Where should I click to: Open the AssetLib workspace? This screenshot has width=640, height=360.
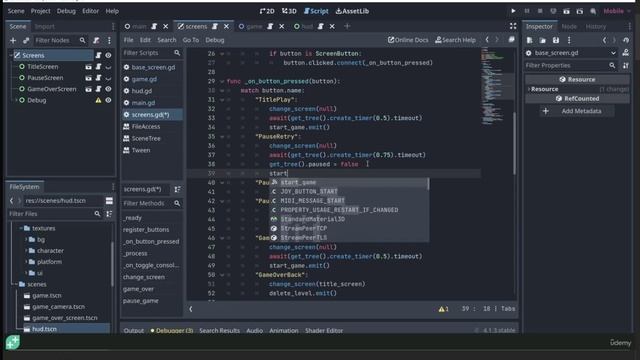(x=352, y=11)
